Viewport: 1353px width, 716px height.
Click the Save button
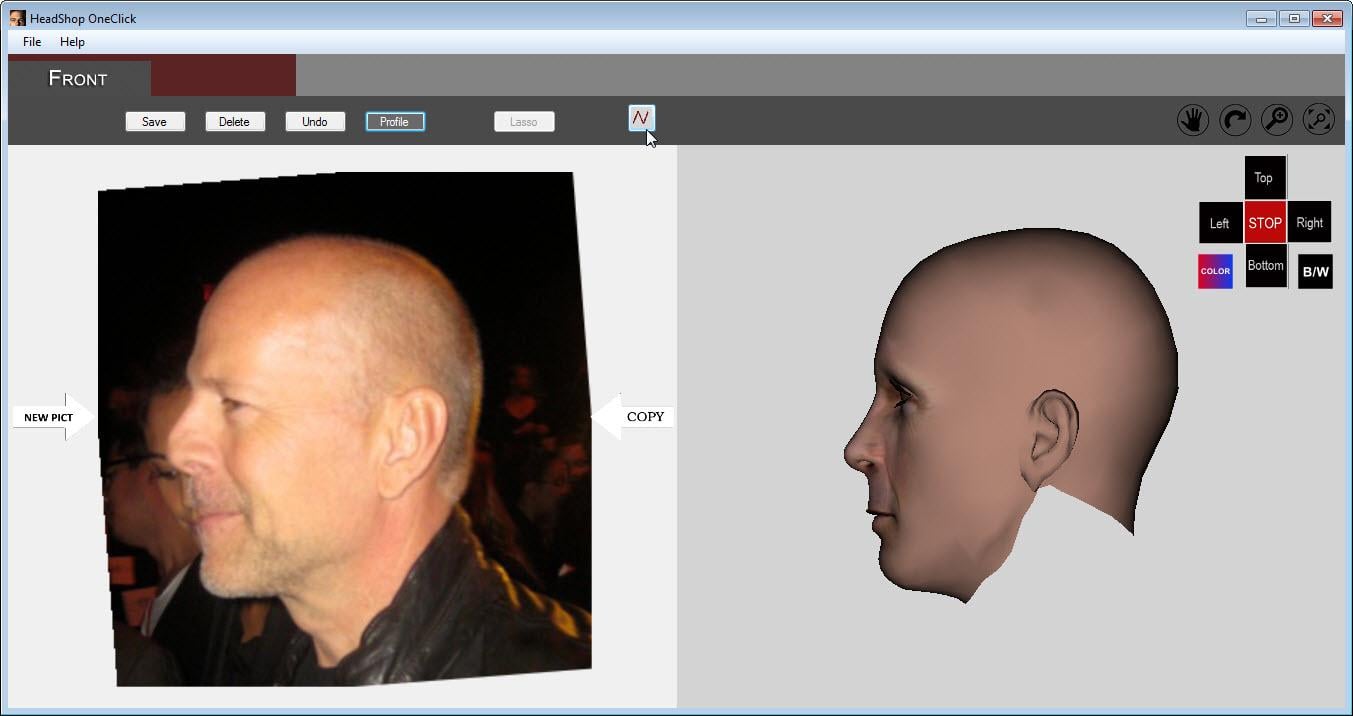pos(155,122)
